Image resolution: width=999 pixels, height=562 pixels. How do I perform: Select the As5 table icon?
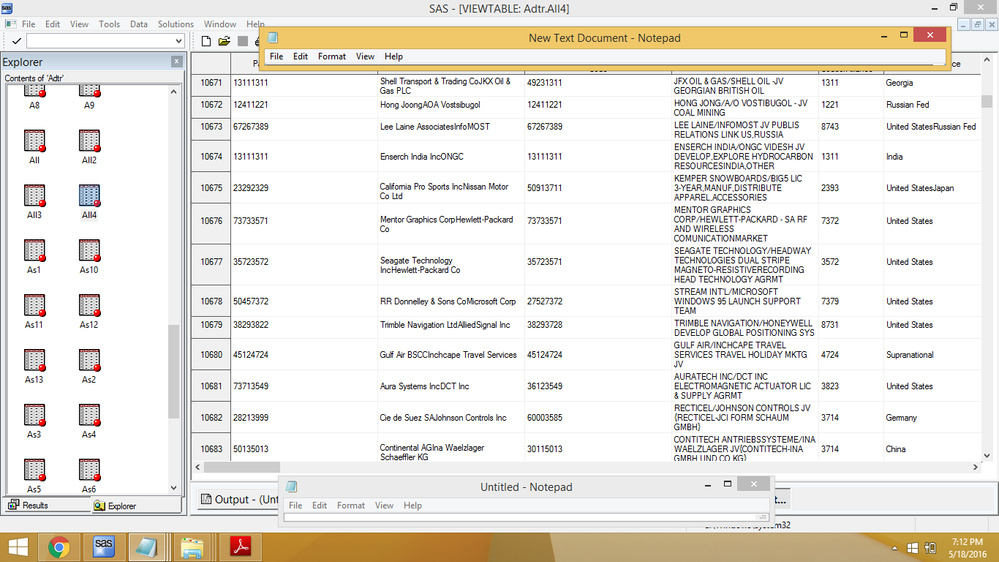coord(34,470)
